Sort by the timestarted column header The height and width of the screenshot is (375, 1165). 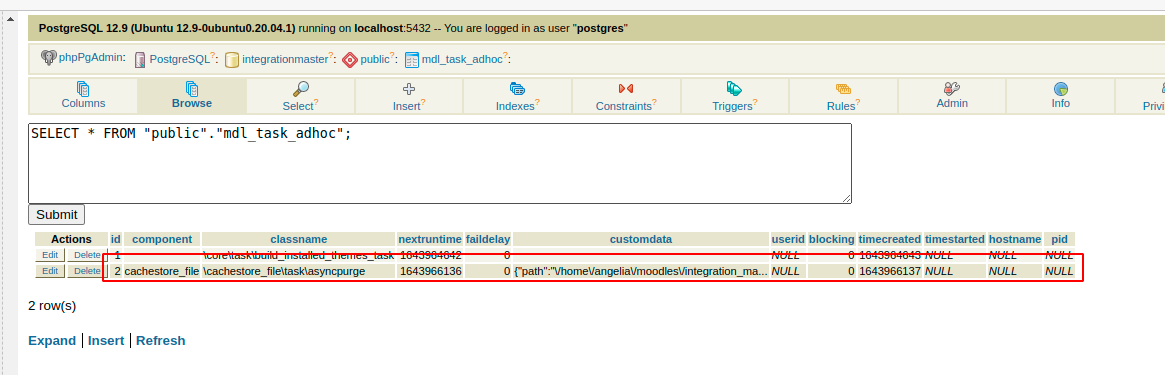click(x=955, y=239)
